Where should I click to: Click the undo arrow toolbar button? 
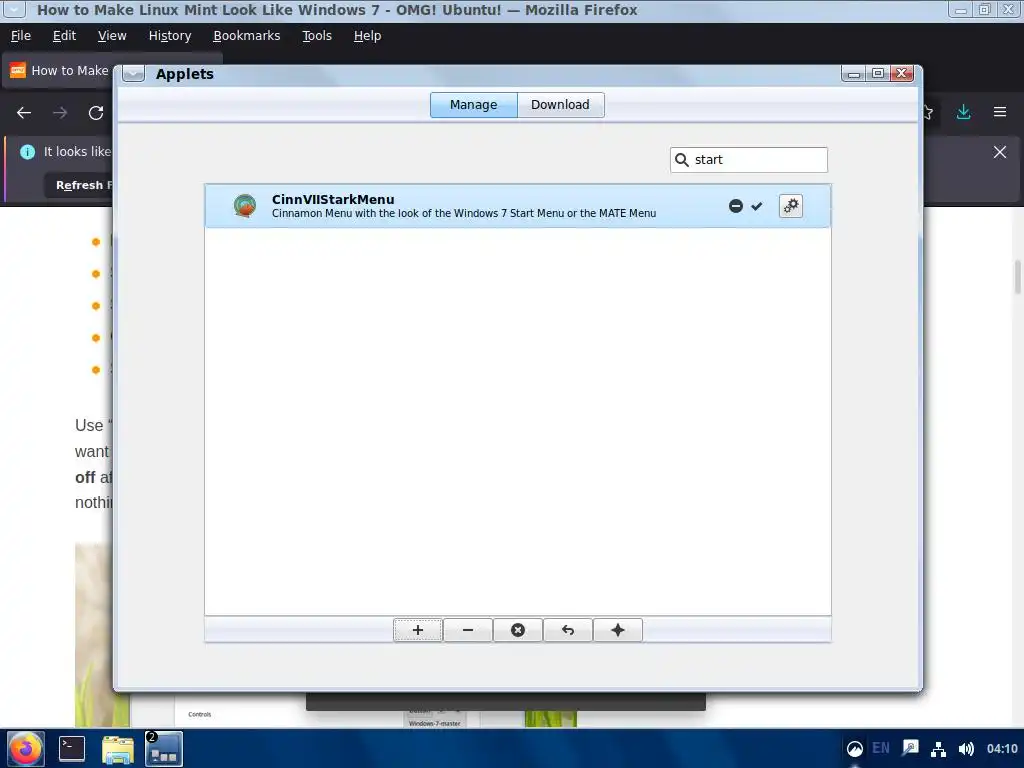568,630
